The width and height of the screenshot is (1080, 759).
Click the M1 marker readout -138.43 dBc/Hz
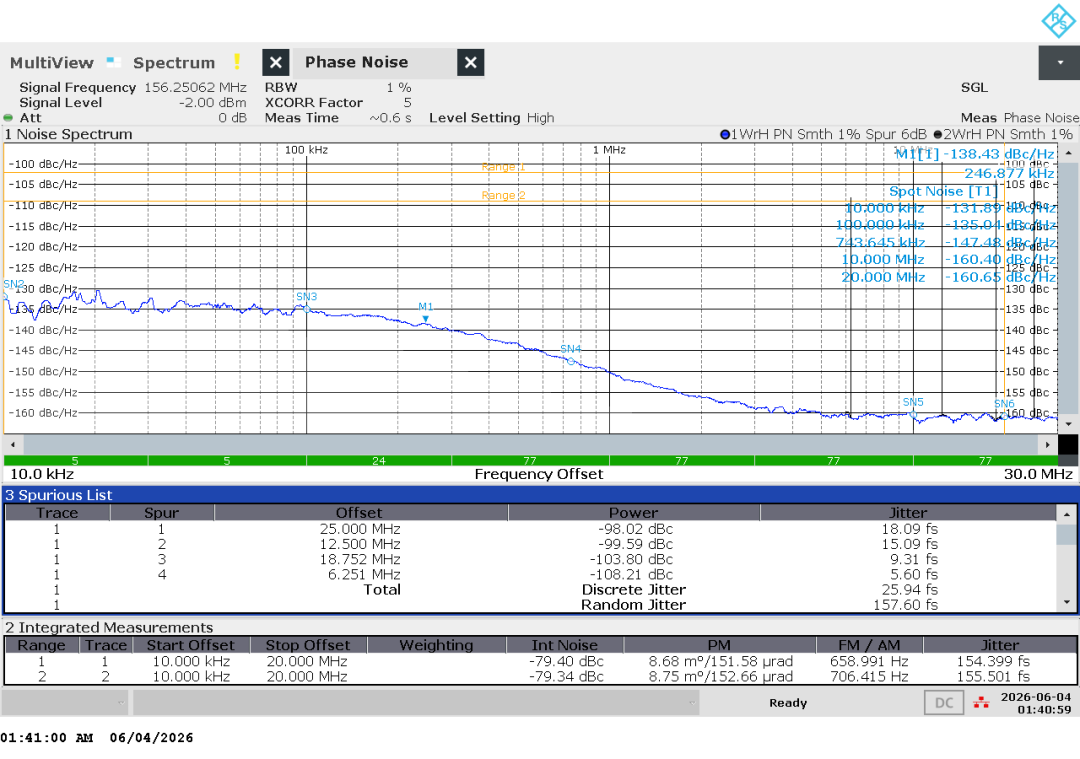[975, 154]
